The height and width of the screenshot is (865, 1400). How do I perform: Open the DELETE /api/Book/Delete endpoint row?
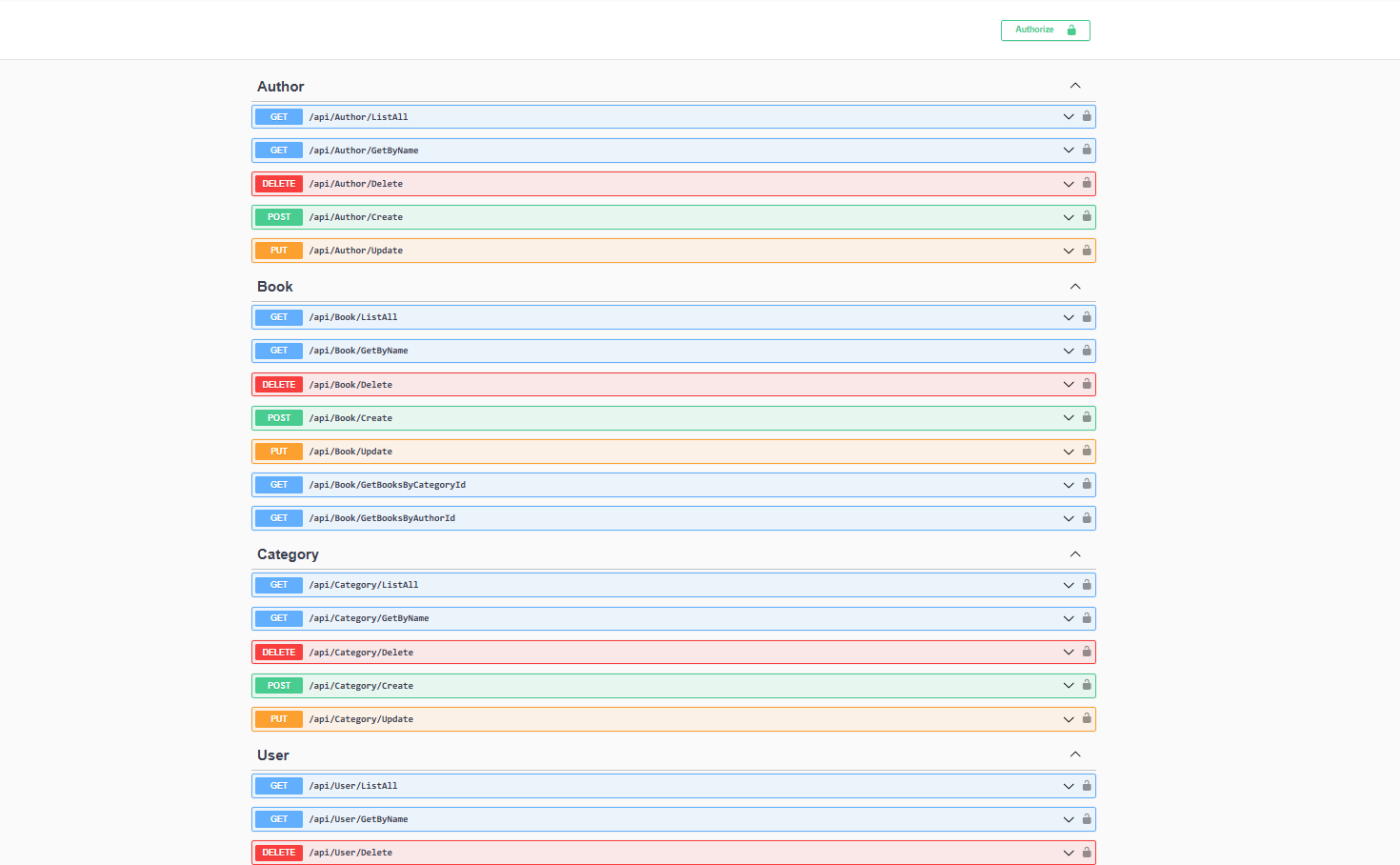667,385
